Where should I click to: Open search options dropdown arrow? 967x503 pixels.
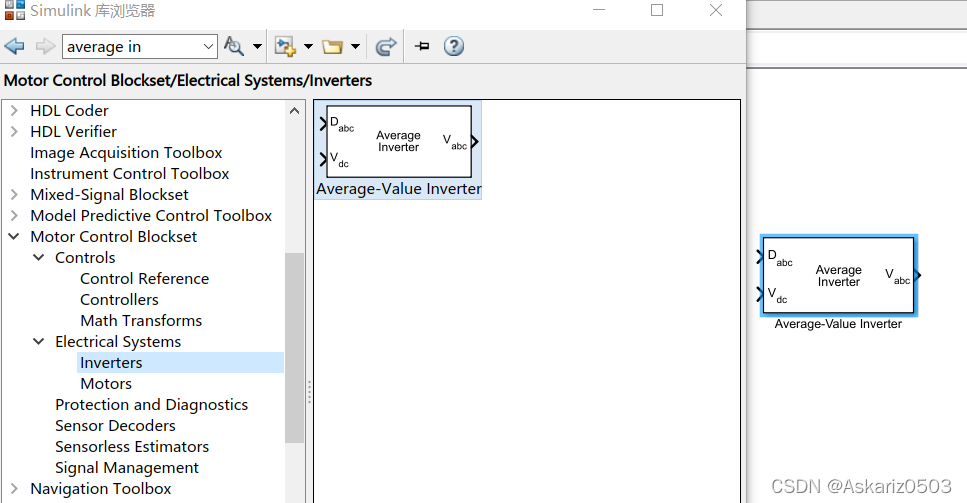point(257,46)
